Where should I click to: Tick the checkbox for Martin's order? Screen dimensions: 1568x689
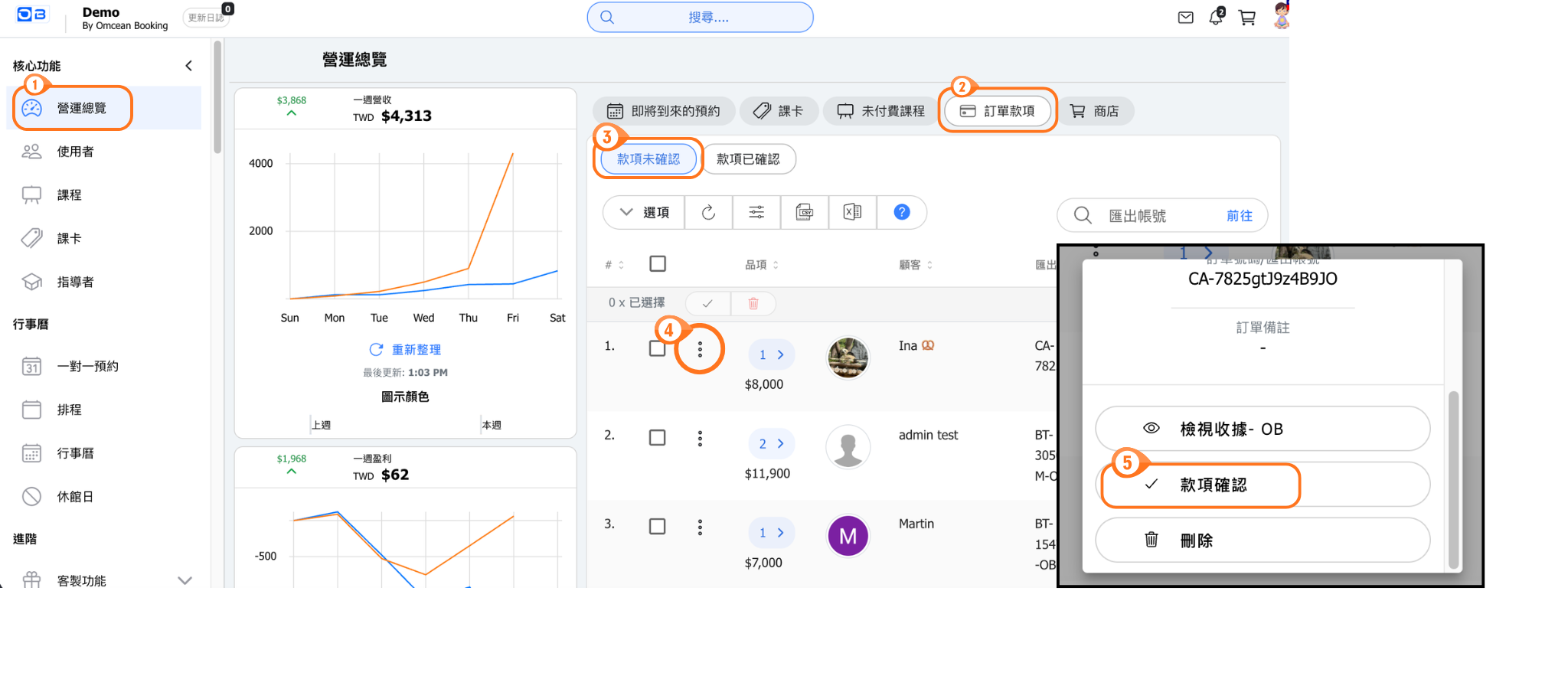[x=657, y=527]
